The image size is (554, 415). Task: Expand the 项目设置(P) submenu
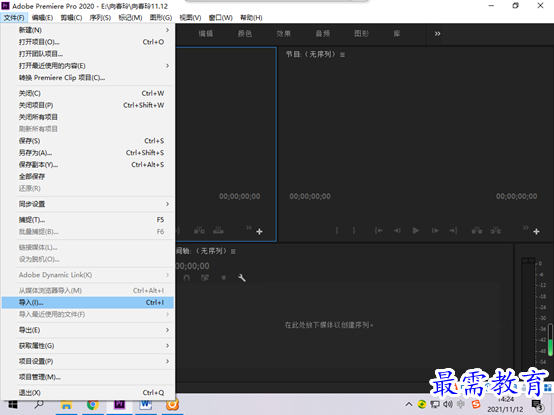[x=88, y=361]
